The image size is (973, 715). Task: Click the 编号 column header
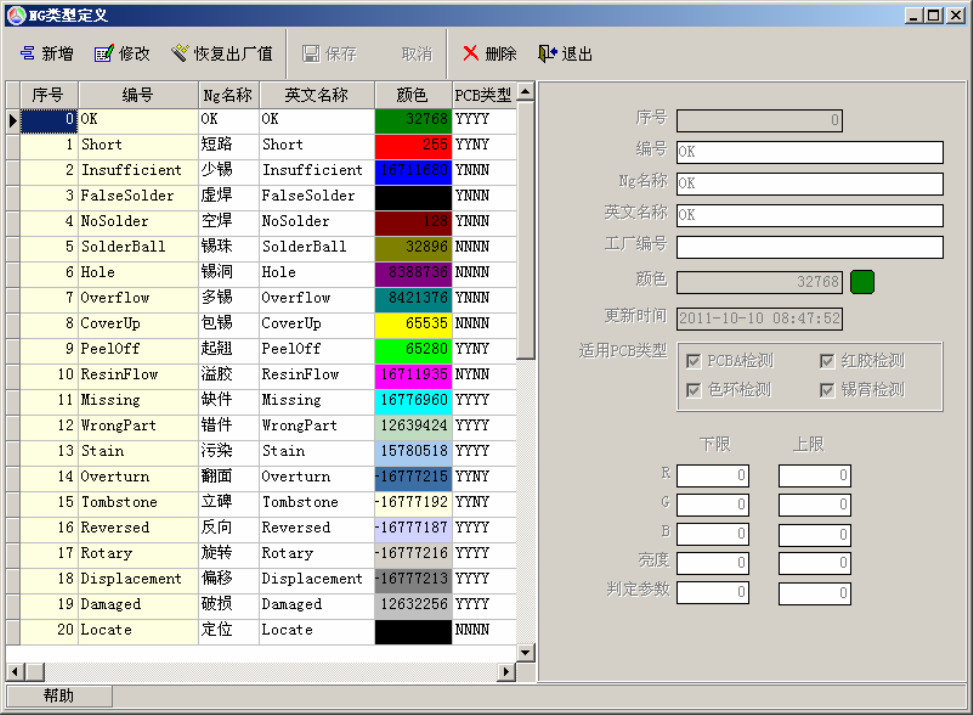(138, 95)
